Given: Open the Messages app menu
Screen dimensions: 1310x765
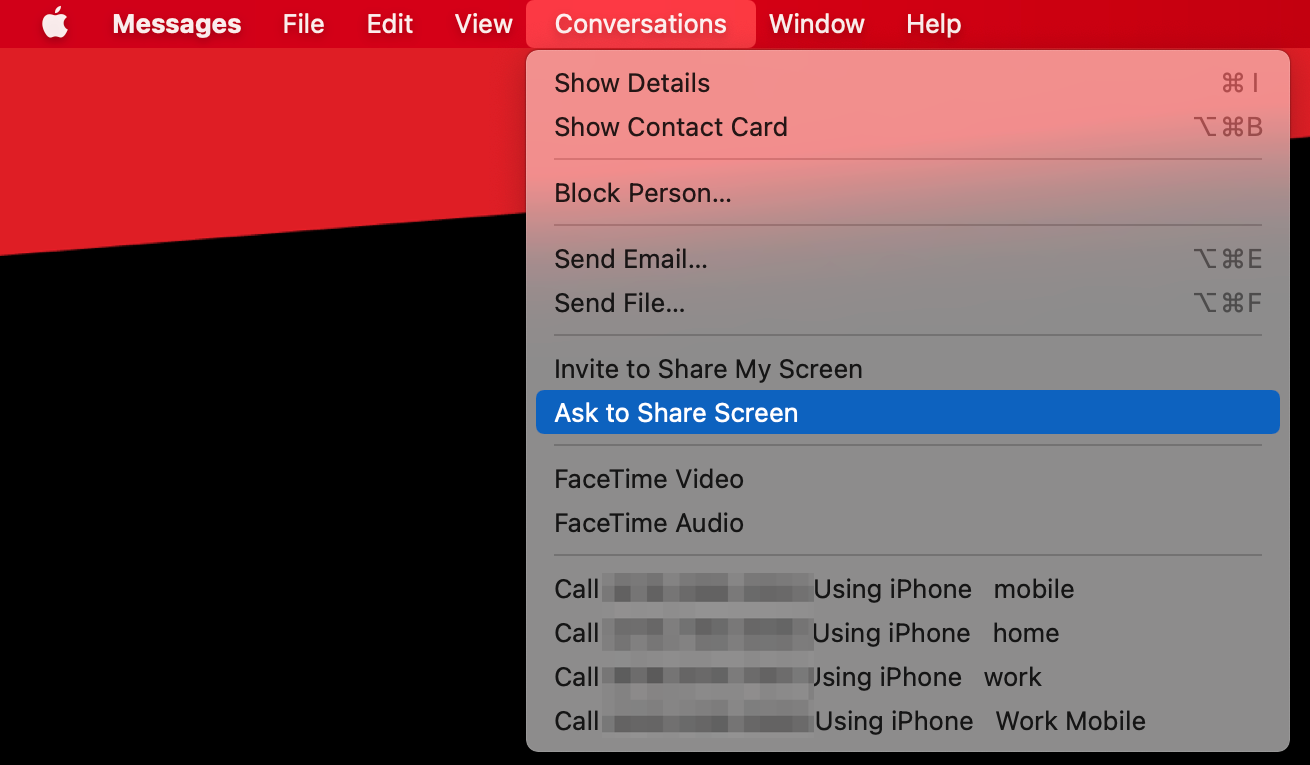Looking at the screenshot, I should click(177, 24).
